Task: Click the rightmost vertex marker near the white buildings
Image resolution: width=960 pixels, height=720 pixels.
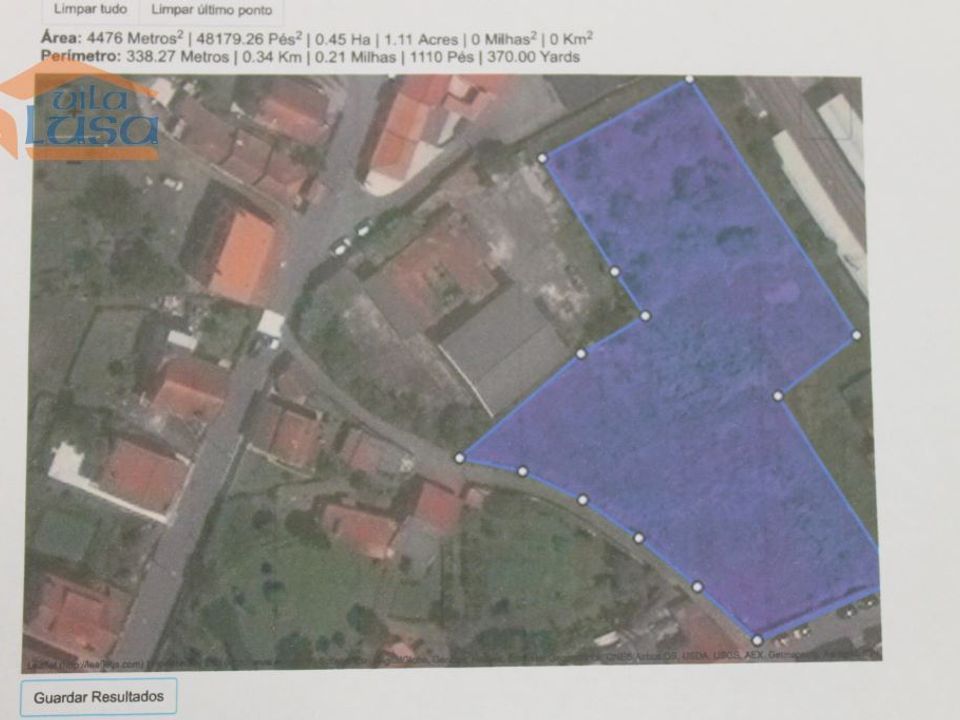Action: [857, 335]
